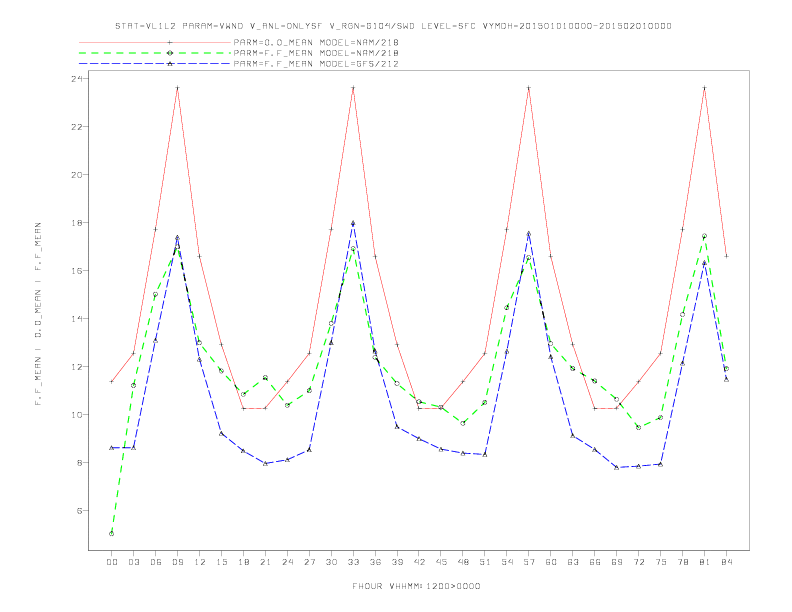The image size is (792, 612).
Task: Click red plus marker at hour 84
Action: 726,256
